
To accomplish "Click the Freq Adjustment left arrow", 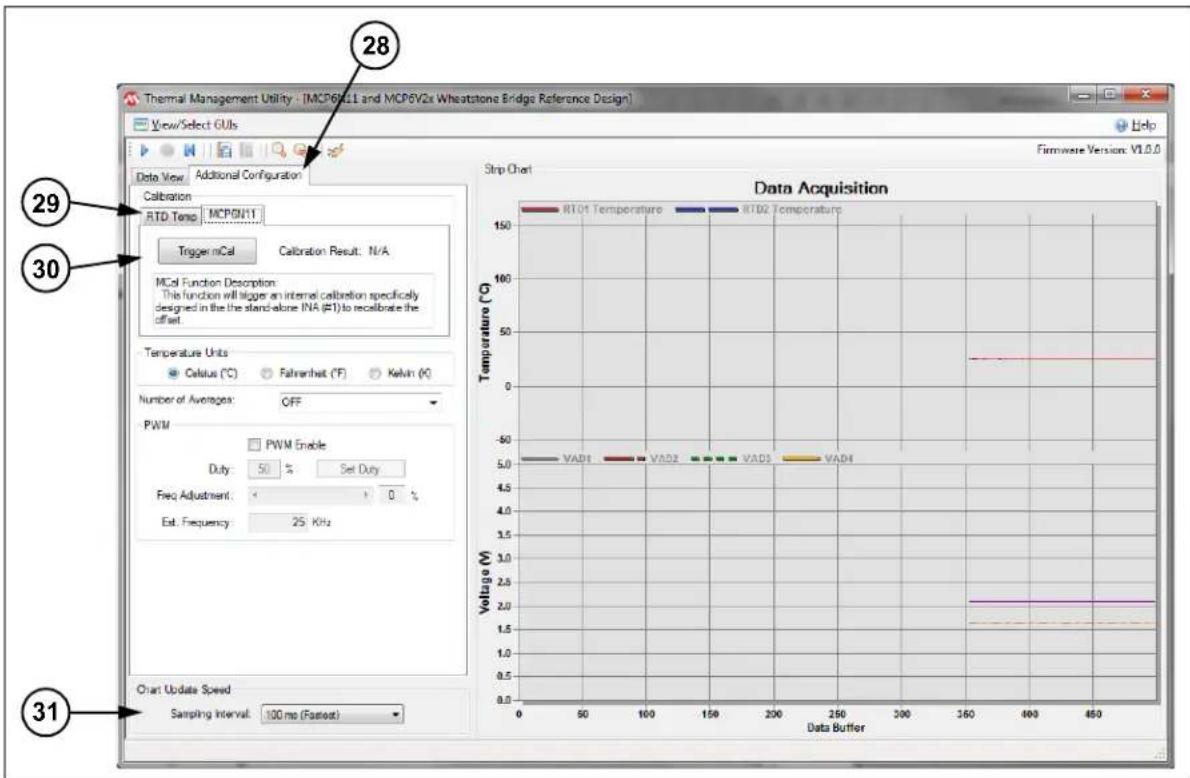I will [255, 495].
